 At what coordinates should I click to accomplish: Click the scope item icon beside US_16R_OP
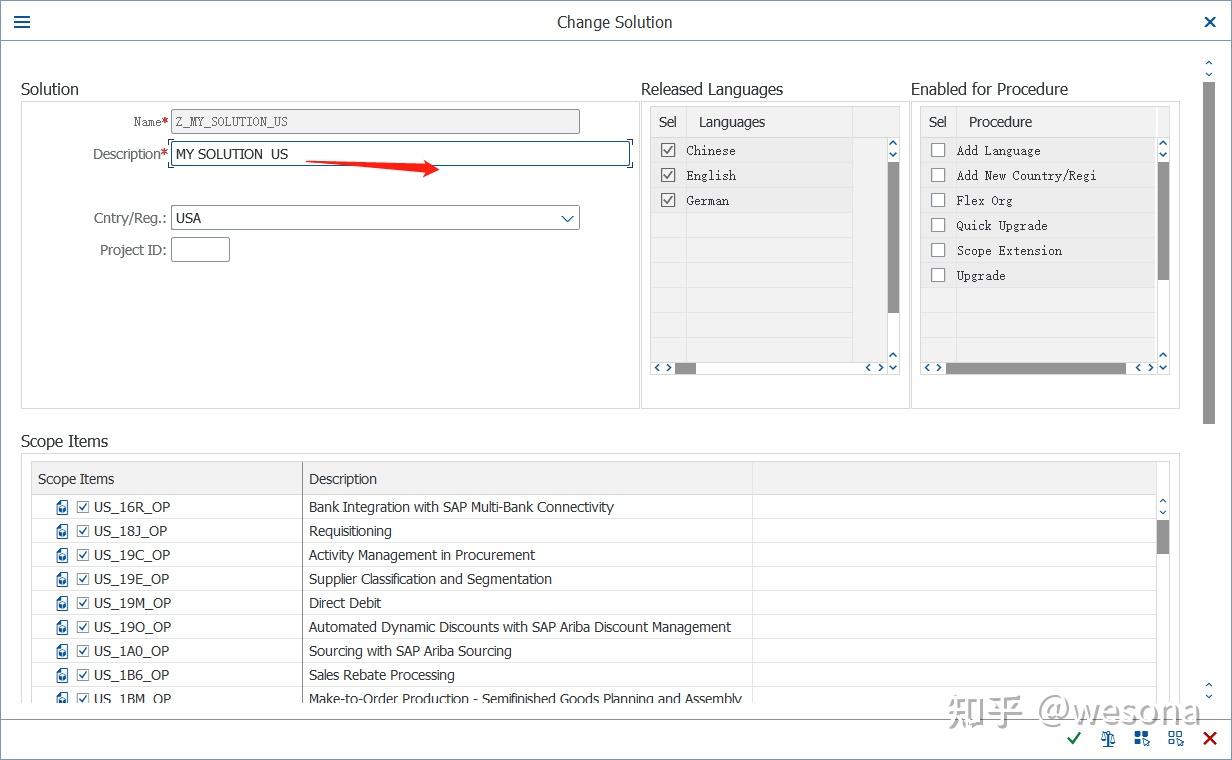point(62,507)
